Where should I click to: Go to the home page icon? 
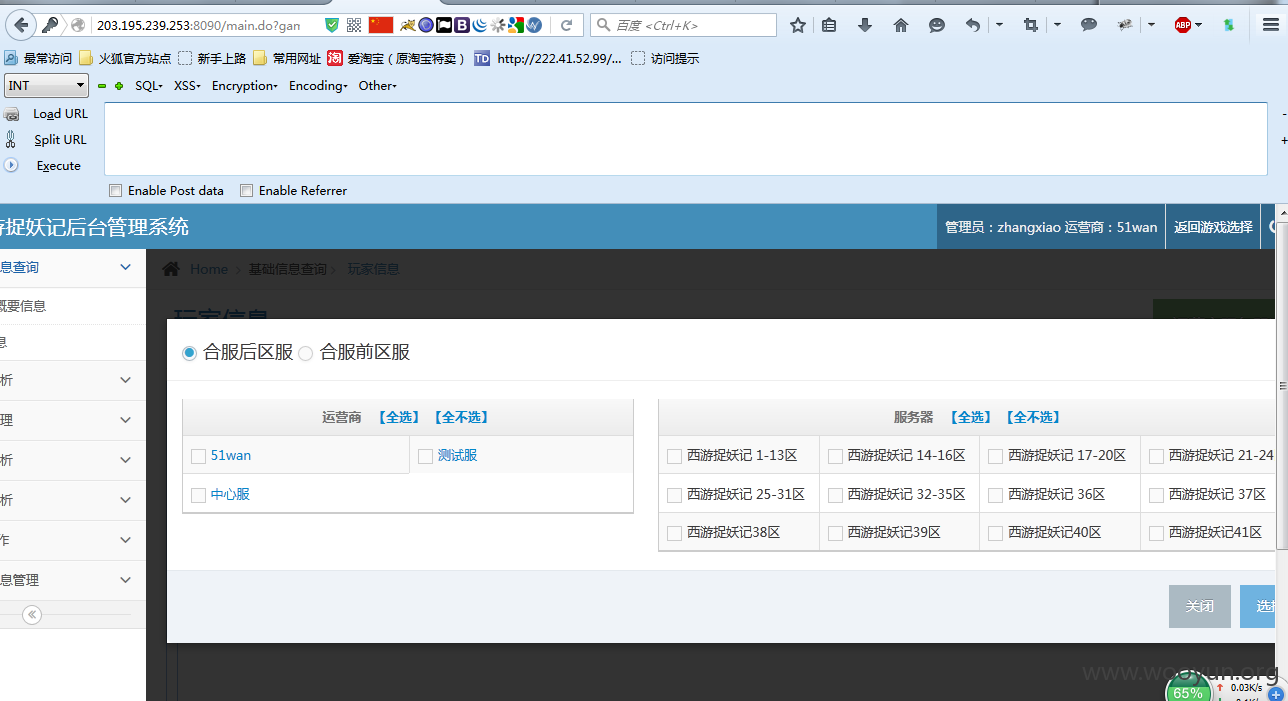pyautogui.click(x=901, y=25)
